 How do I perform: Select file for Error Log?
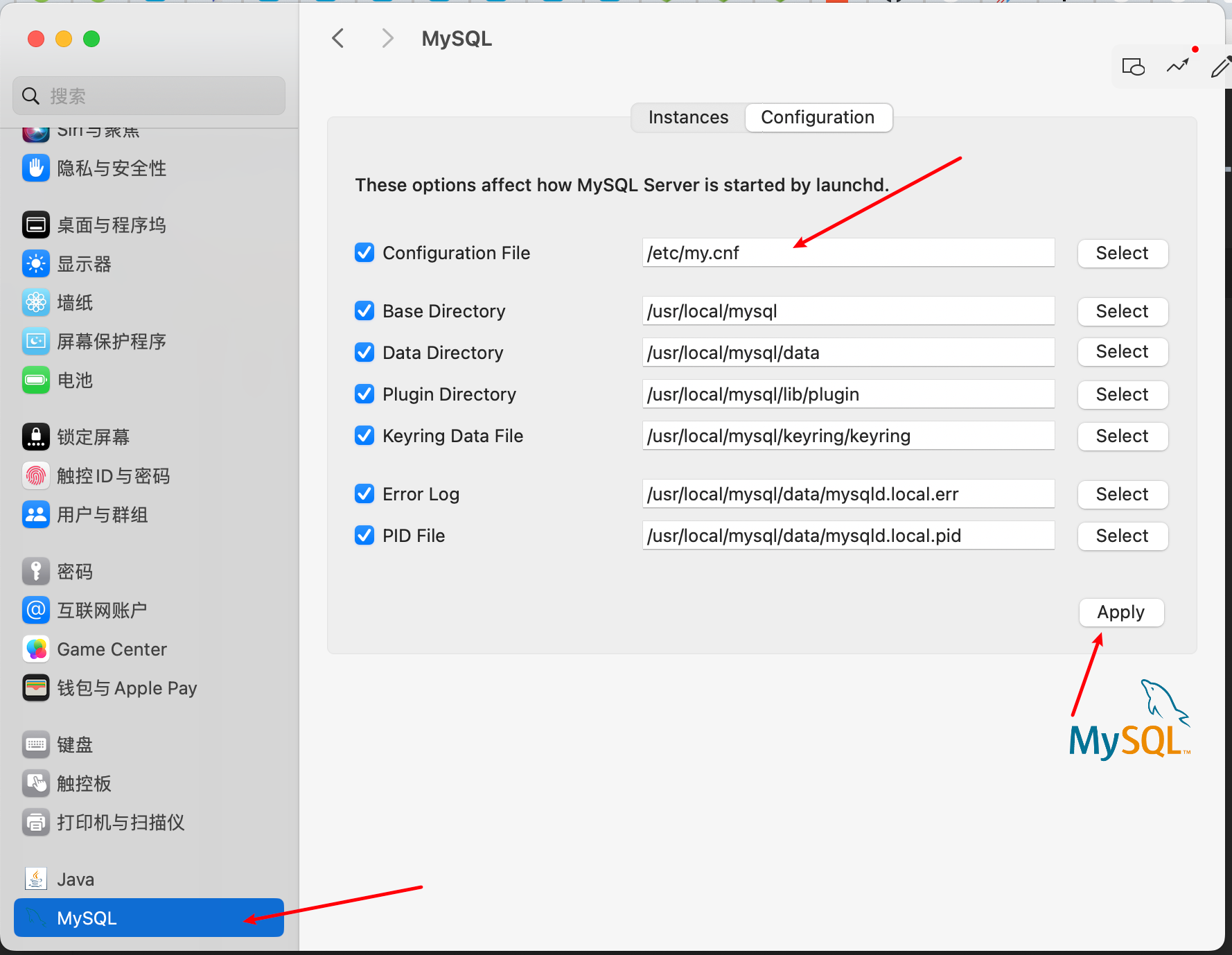1123,494
